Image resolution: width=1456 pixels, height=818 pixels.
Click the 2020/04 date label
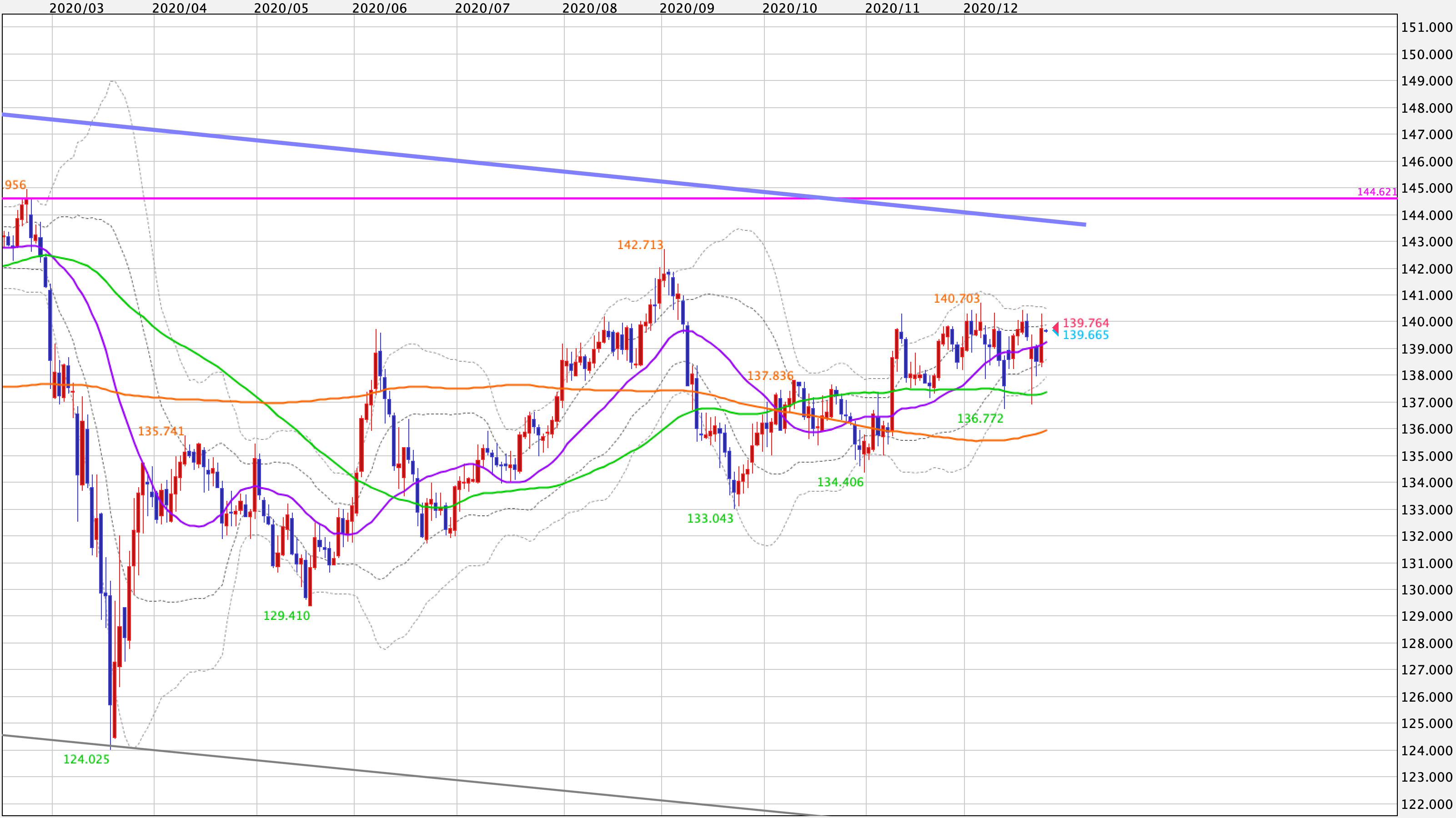coord(180,8)
